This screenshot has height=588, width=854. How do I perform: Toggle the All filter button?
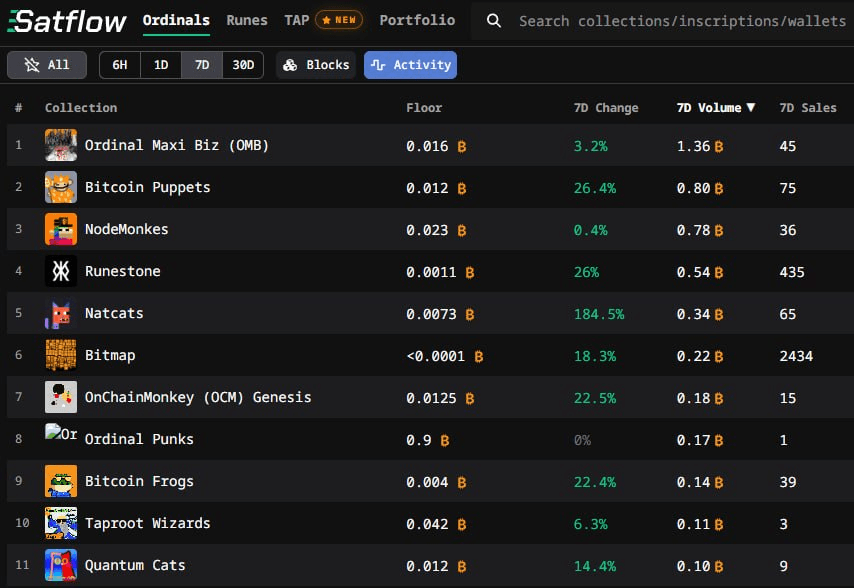[x=47, y=65]
